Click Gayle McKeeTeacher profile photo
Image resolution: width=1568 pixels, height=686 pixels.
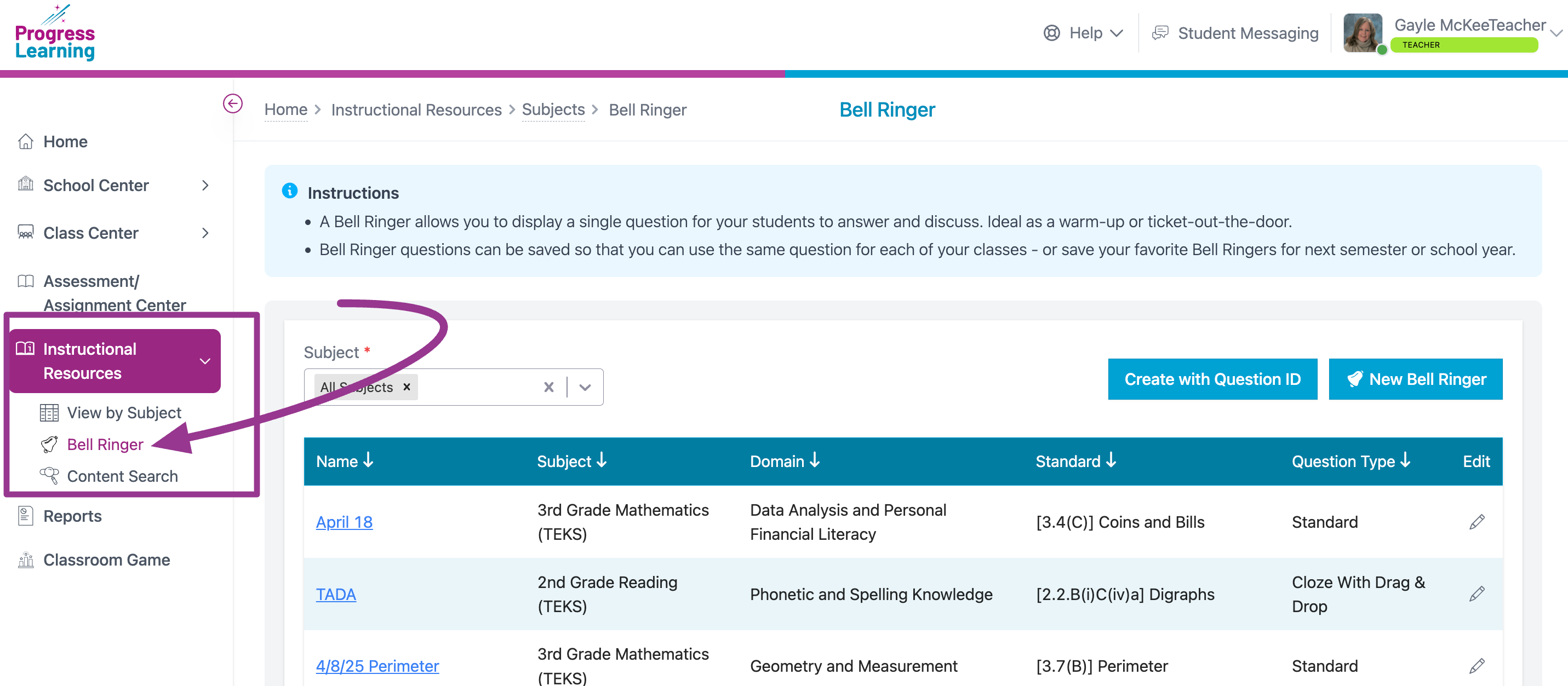1362,33
